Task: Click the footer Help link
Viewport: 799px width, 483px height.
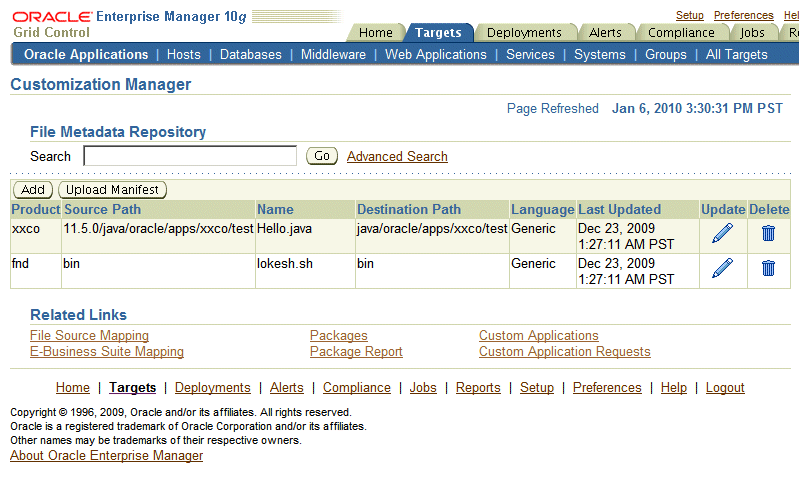Action: coord(674,388)
